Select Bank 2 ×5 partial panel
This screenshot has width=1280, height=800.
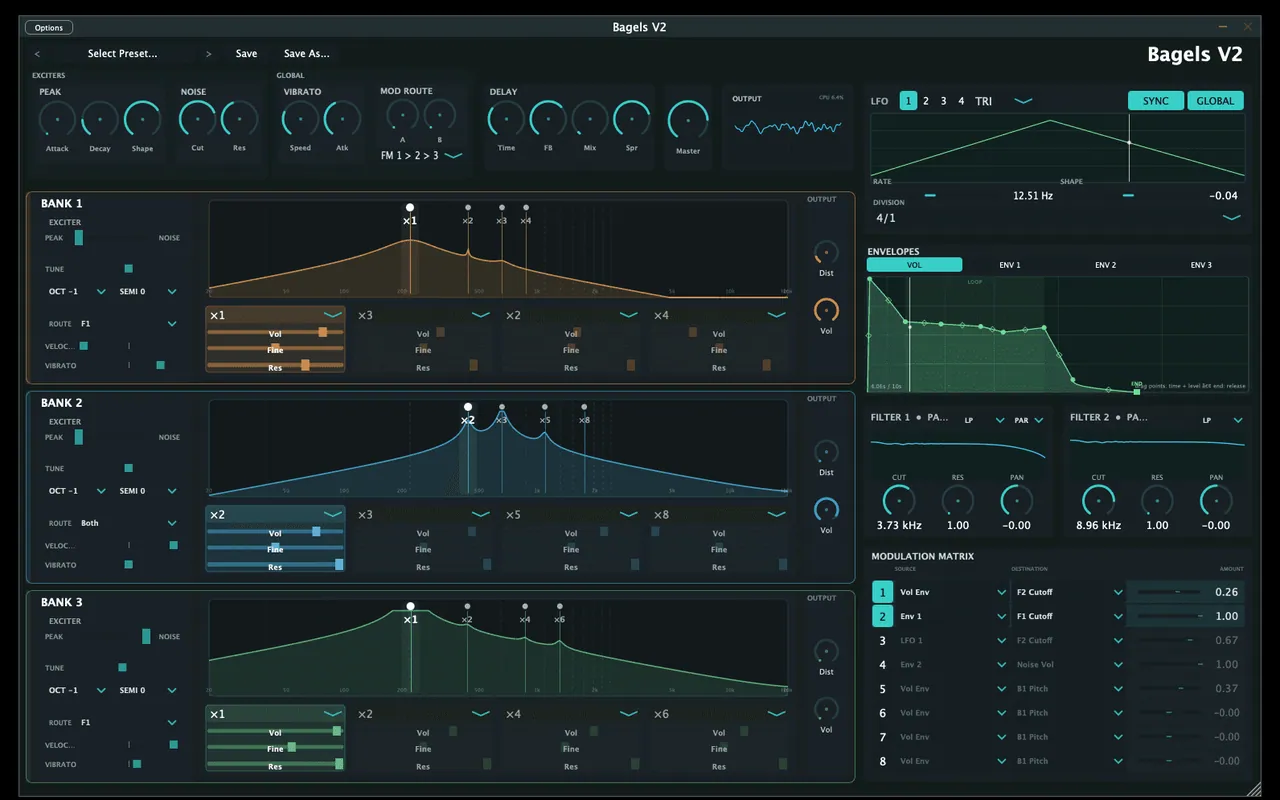571,539
